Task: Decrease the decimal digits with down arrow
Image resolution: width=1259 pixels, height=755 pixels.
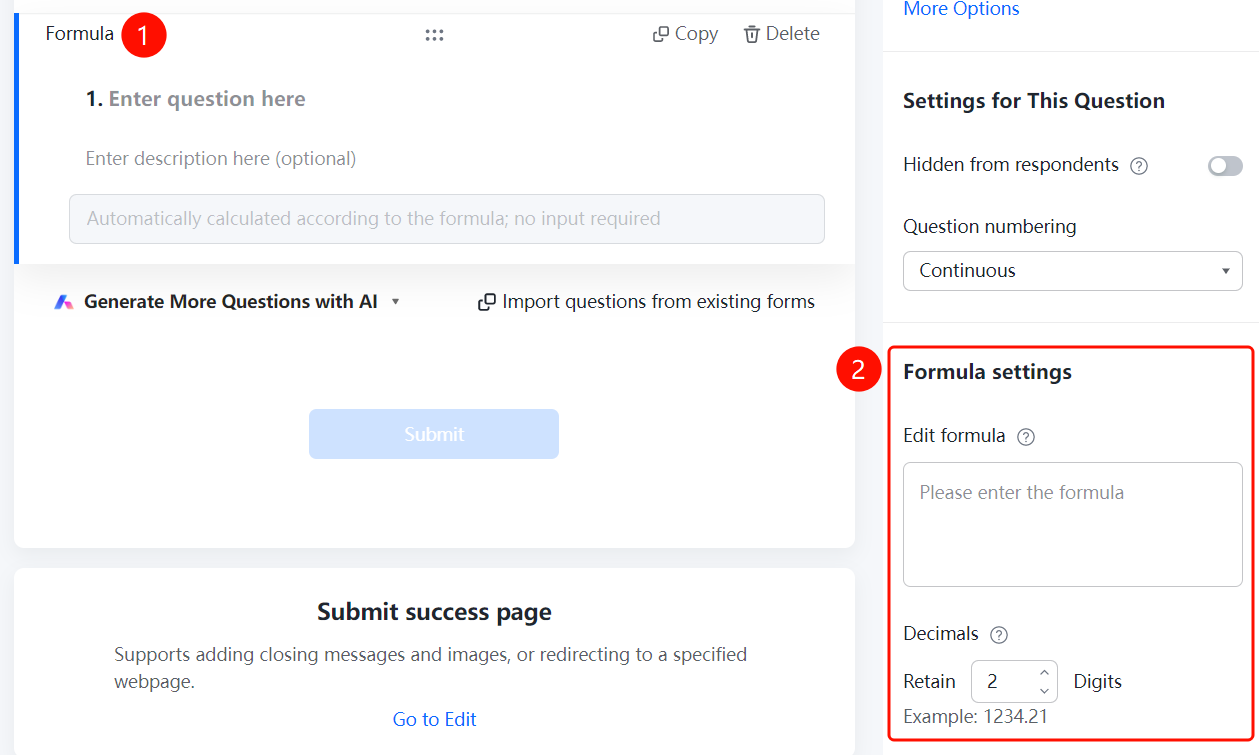Action: click(x=1044, y=691)
